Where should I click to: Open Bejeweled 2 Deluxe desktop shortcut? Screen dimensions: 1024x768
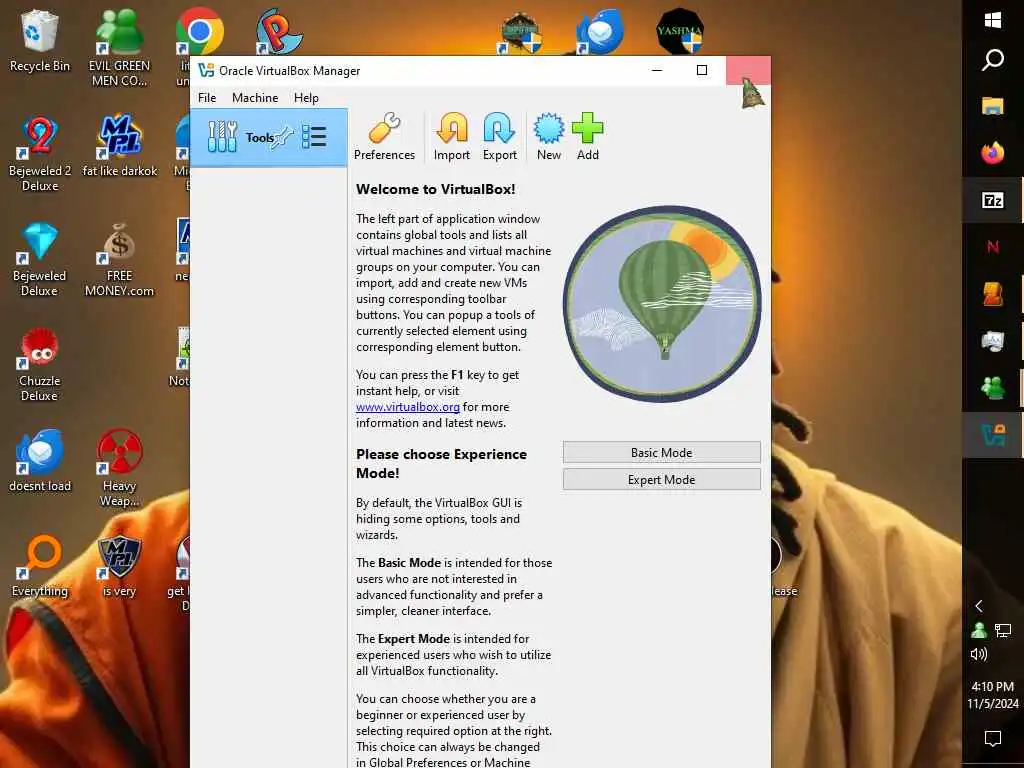(40, 153)
